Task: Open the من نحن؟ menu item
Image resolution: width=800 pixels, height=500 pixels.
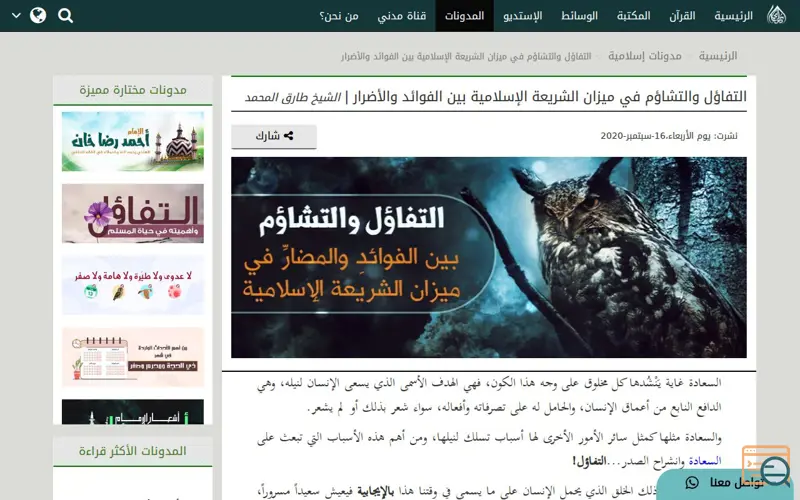Action: point(339,16)
